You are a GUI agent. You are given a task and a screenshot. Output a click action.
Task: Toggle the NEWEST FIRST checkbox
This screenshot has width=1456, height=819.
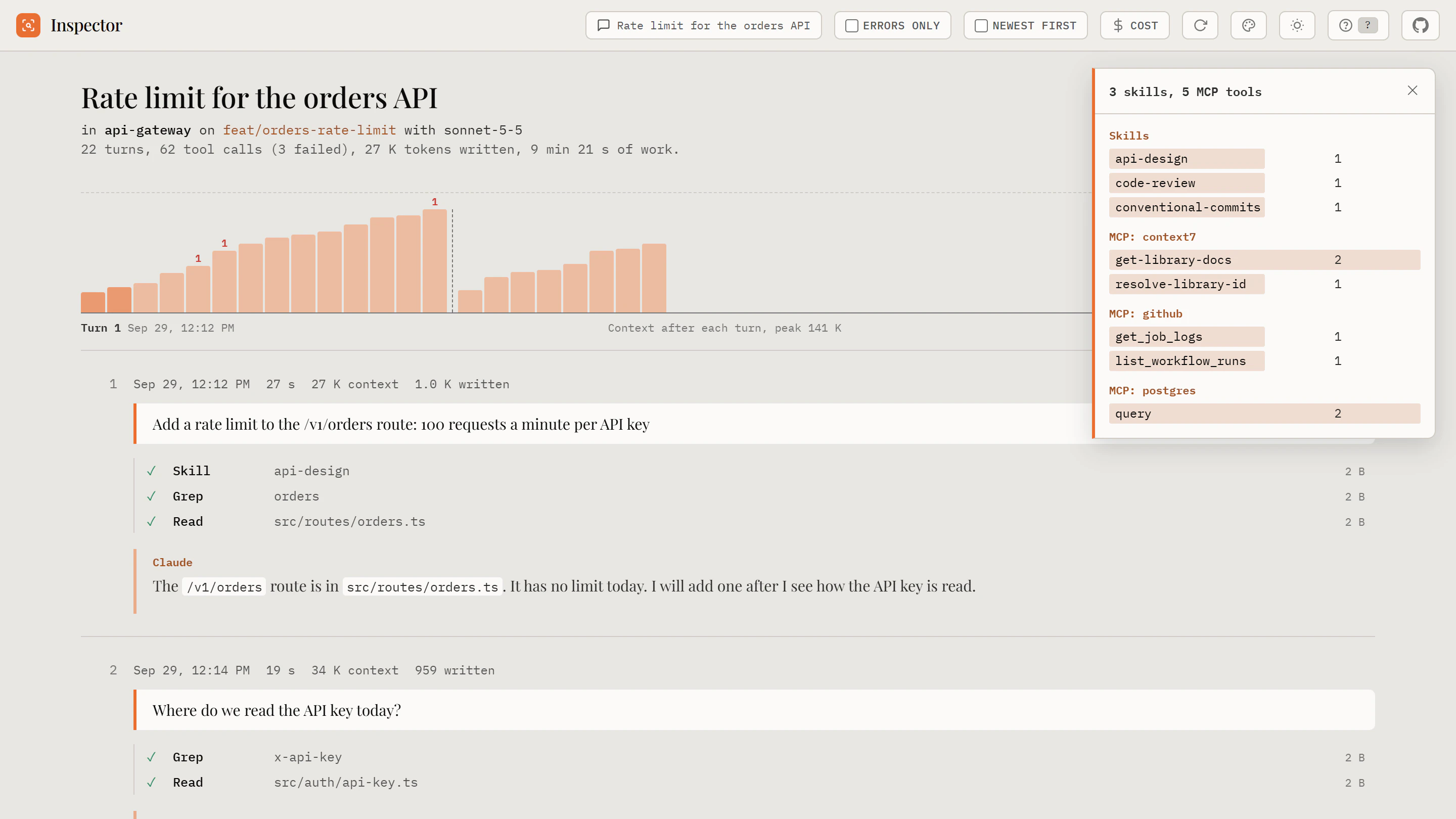pyautogui.click(x=981, y=26)
